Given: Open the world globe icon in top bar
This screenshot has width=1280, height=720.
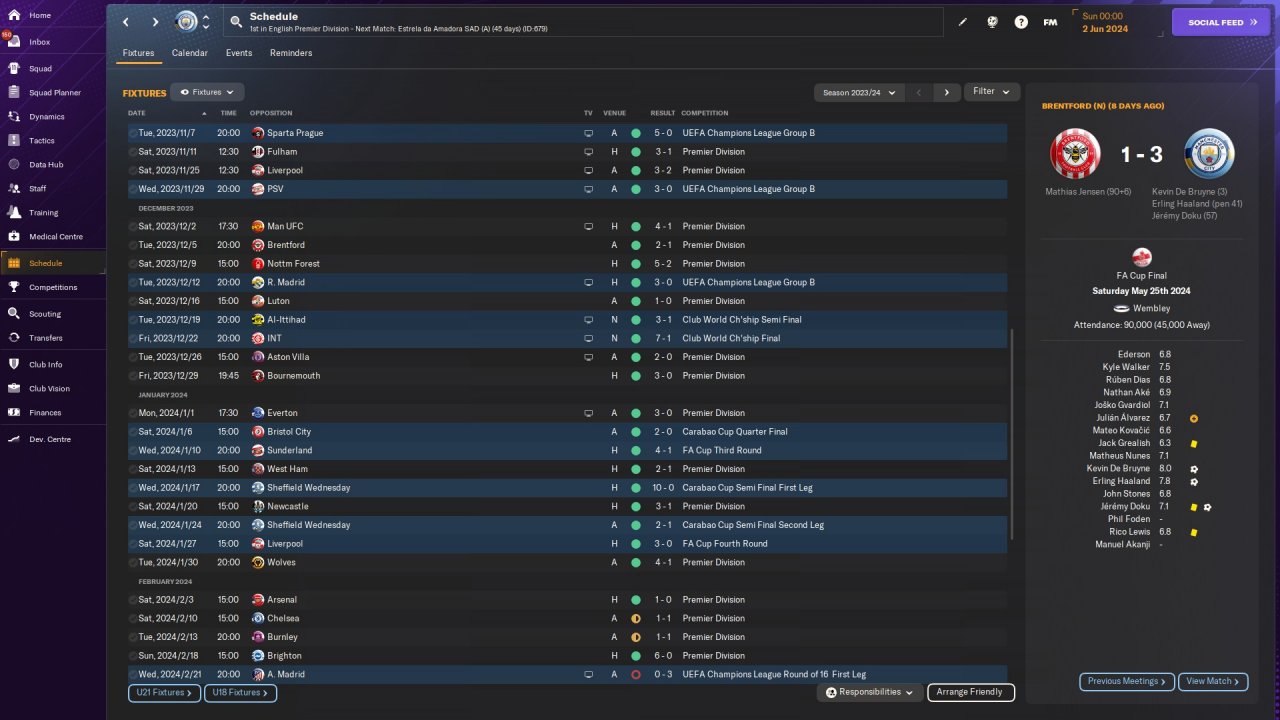Looking at the screenshot, I should [x=992, y=22].
